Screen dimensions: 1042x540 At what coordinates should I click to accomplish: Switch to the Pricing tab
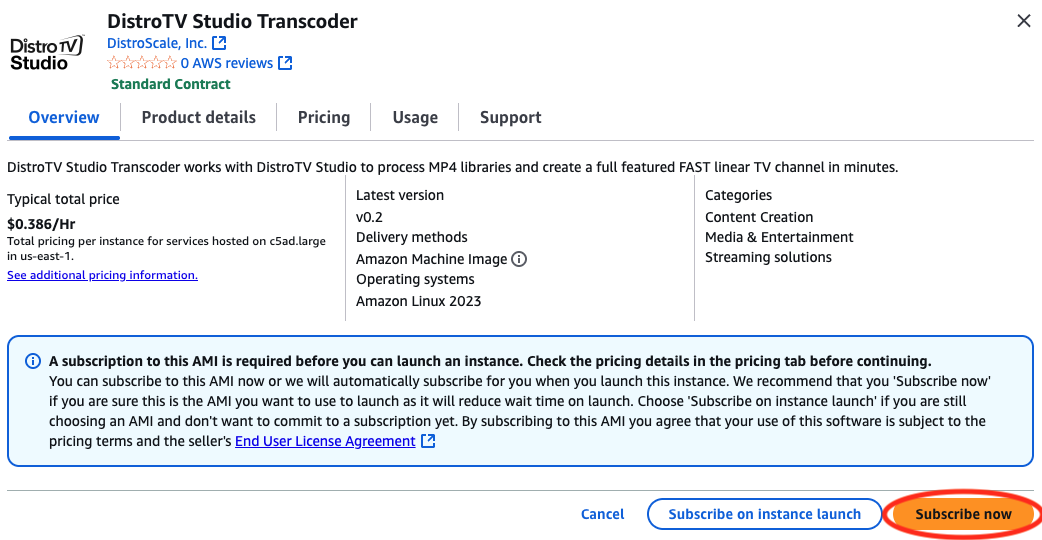pyautogui.click(x=324, y=117)
